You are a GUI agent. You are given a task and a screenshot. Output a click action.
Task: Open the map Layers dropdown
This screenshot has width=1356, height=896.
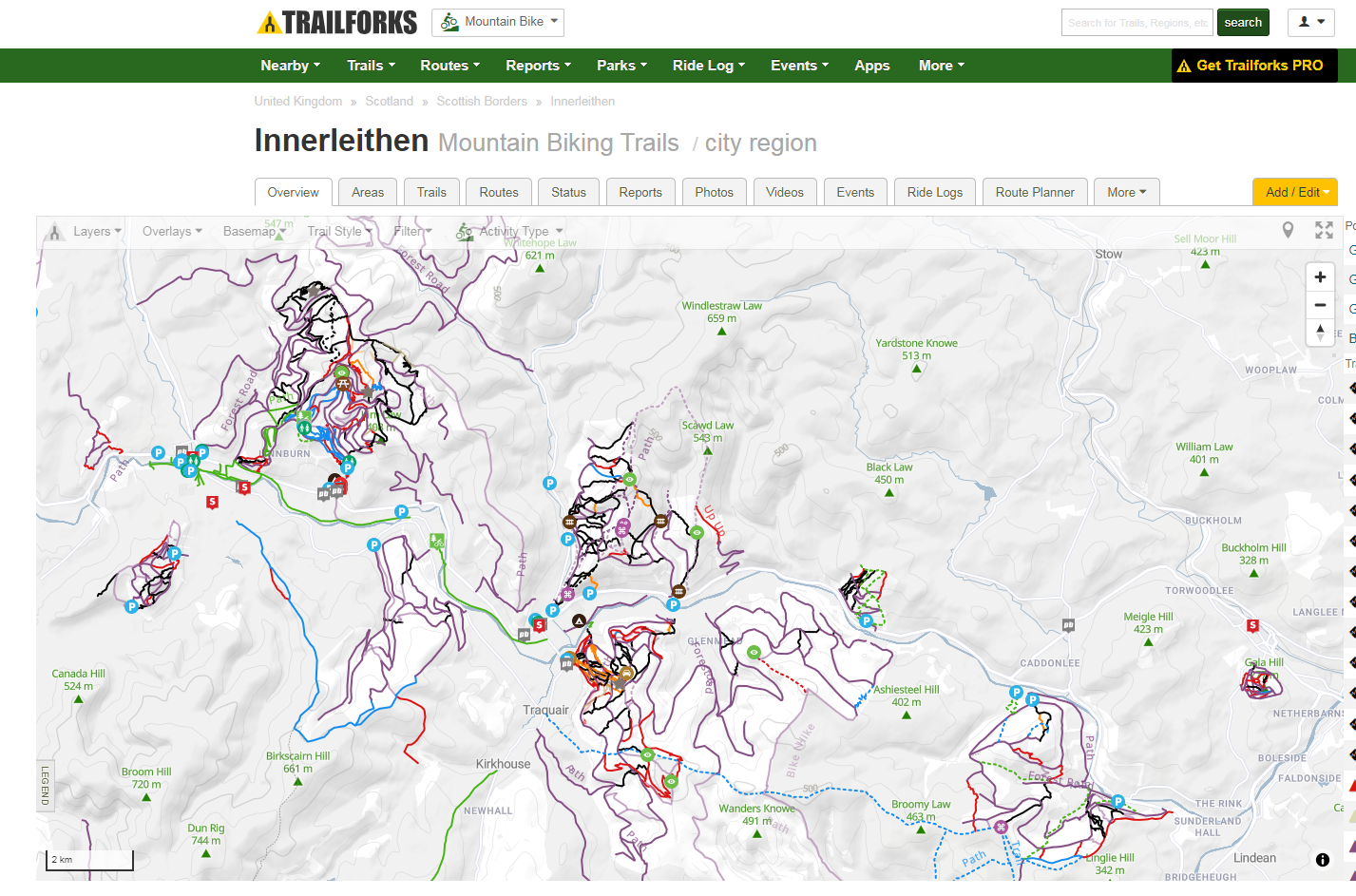[97, 231]
